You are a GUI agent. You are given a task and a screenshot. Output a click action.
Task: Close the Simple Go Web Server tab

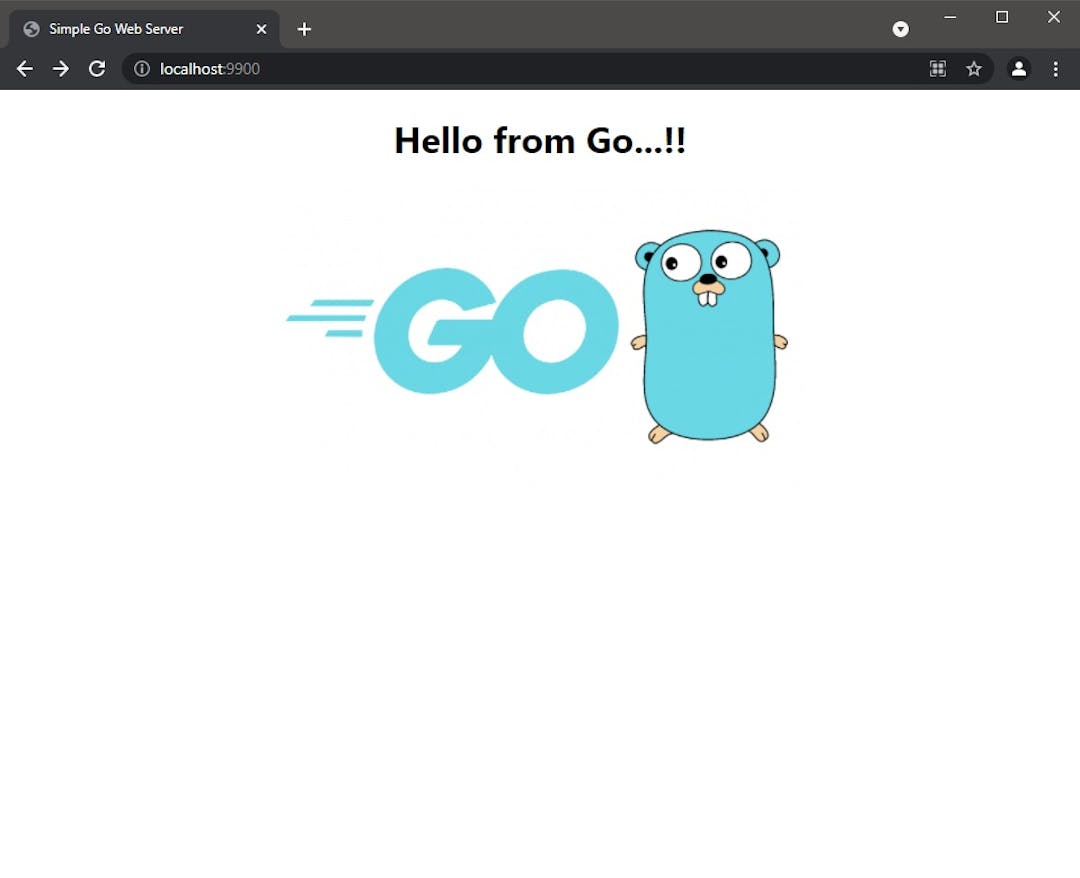[x=261, y=29]
